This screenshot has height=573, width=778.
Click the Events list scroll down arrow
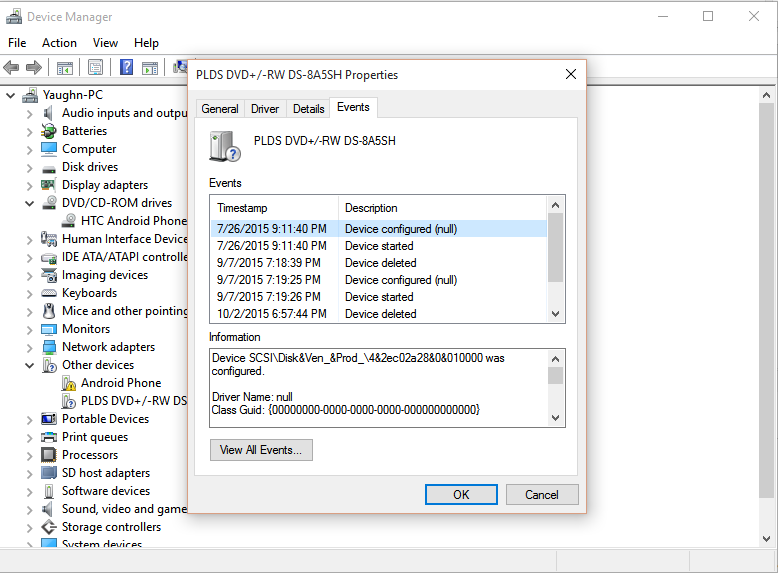(x=555, y=314)
